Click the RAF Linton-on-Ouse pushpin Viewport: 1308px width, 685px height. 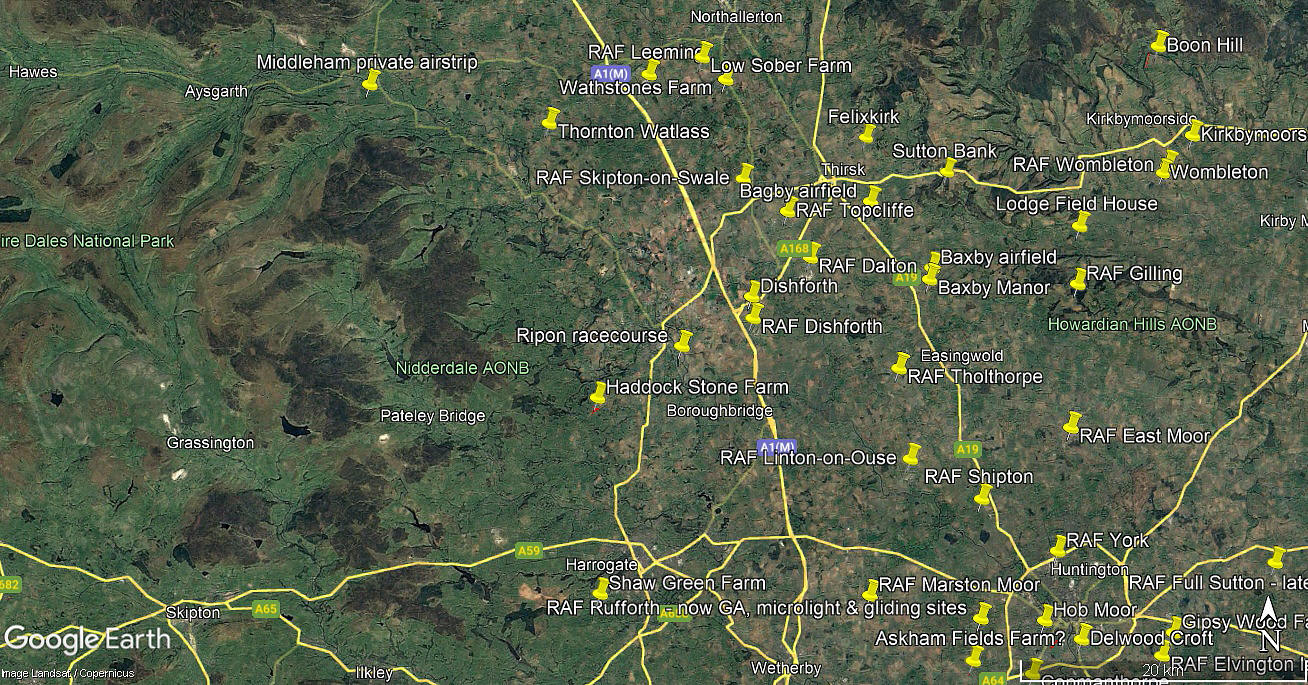pos(911,454)
